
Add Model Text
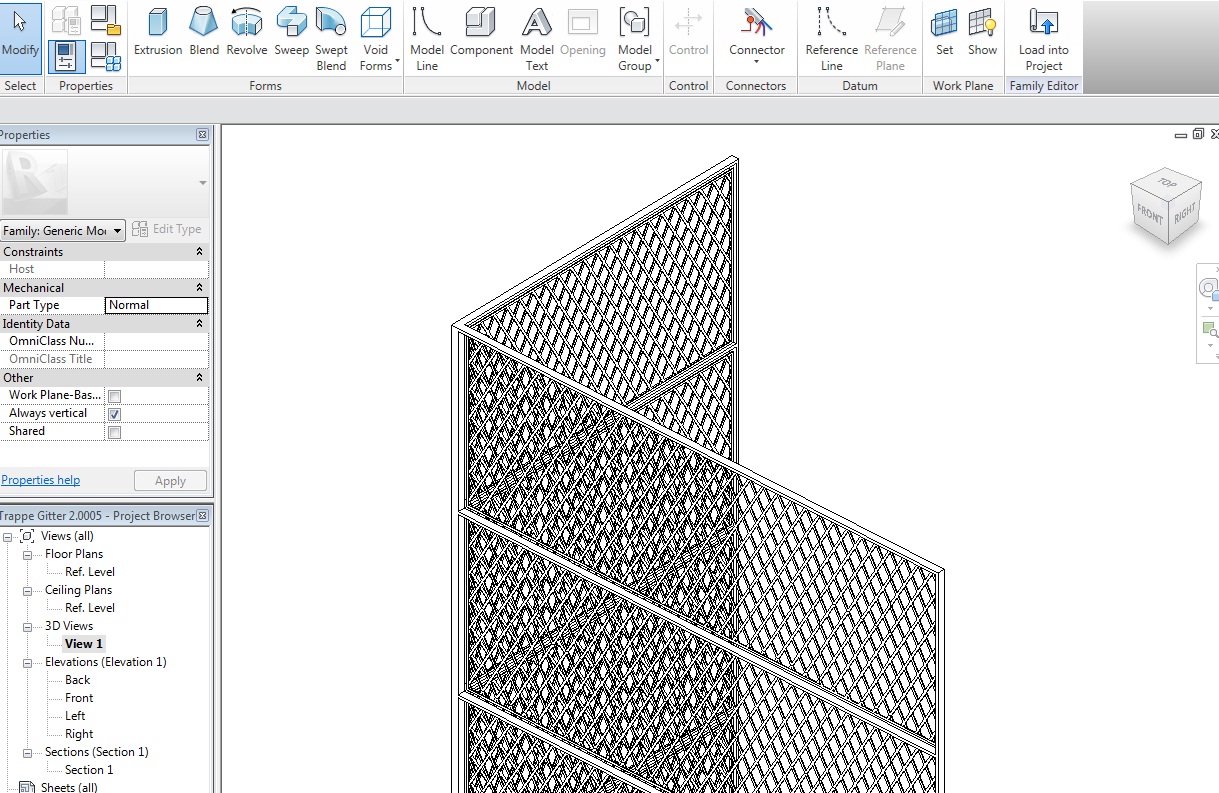[x=537, y=39]
